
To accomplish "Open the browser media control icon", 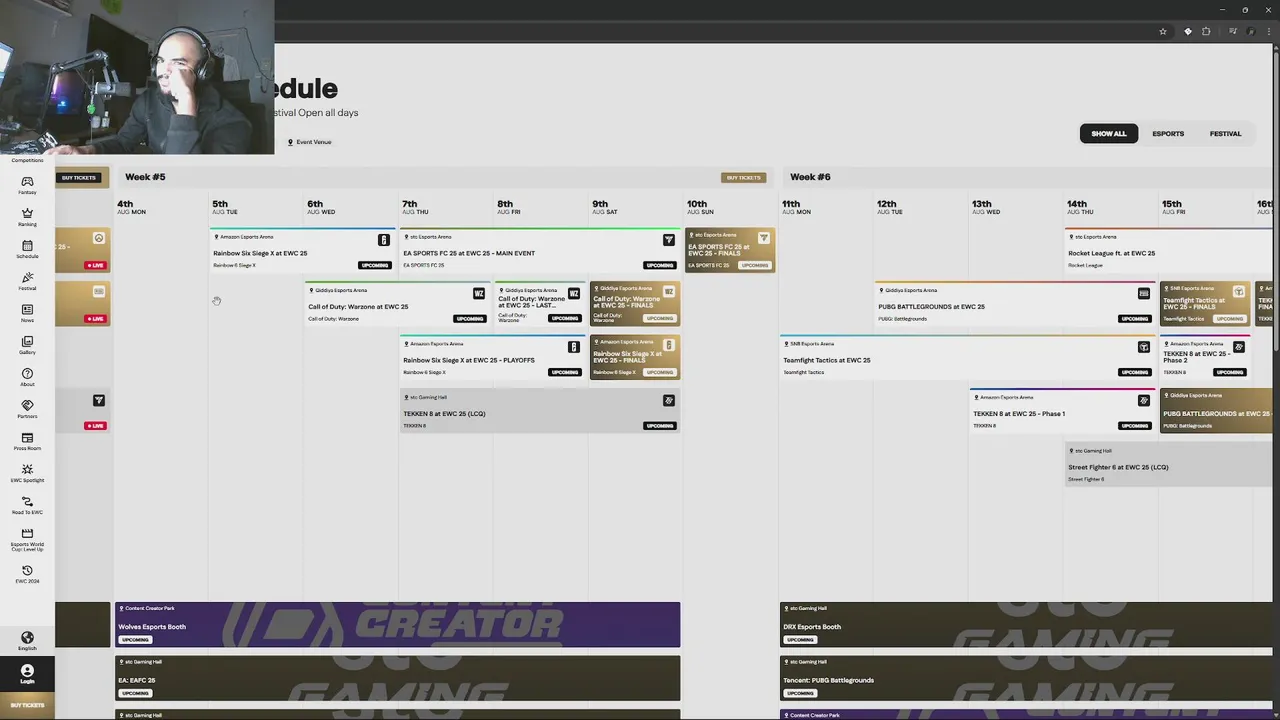I will coord(1231,31).
